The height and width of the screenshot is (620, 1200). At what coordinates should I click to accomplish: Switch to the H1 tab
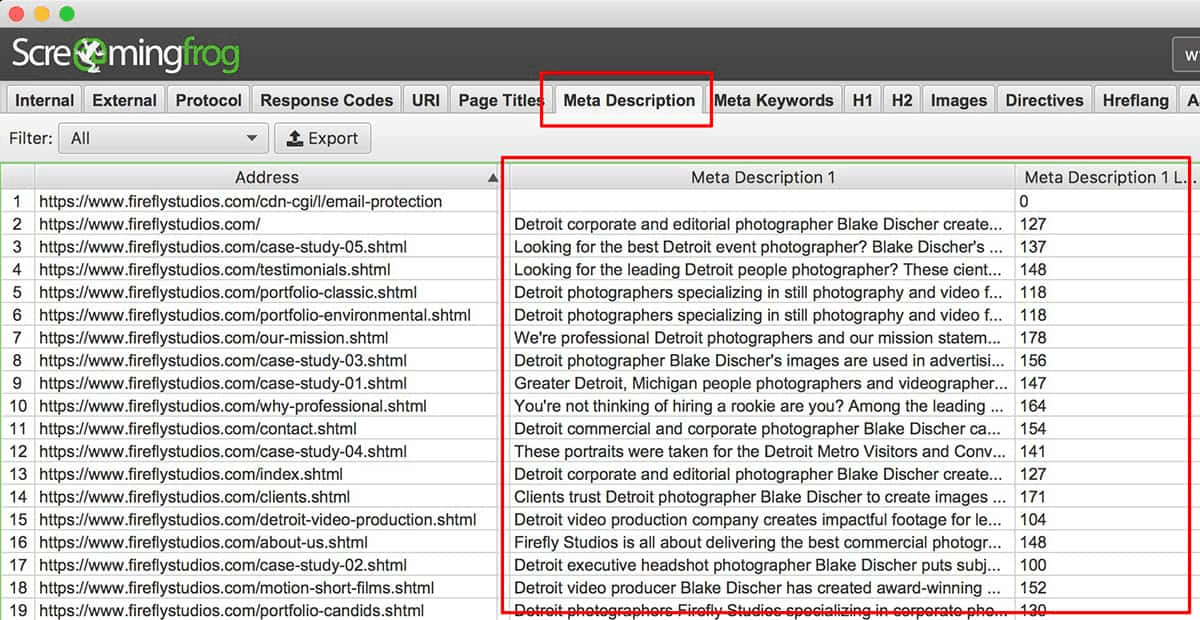[x=862, y=100]
